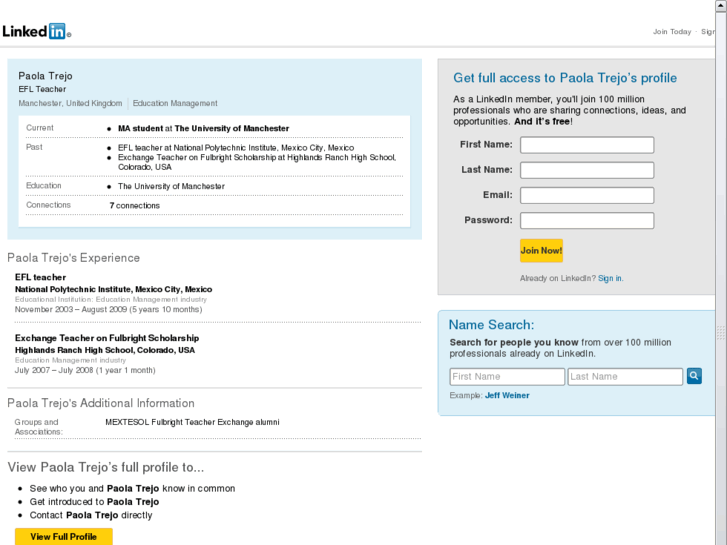Viewport: 727px width, 545px height.
Task: Click the Name Search Last Name box
Action: coord(625,377)
